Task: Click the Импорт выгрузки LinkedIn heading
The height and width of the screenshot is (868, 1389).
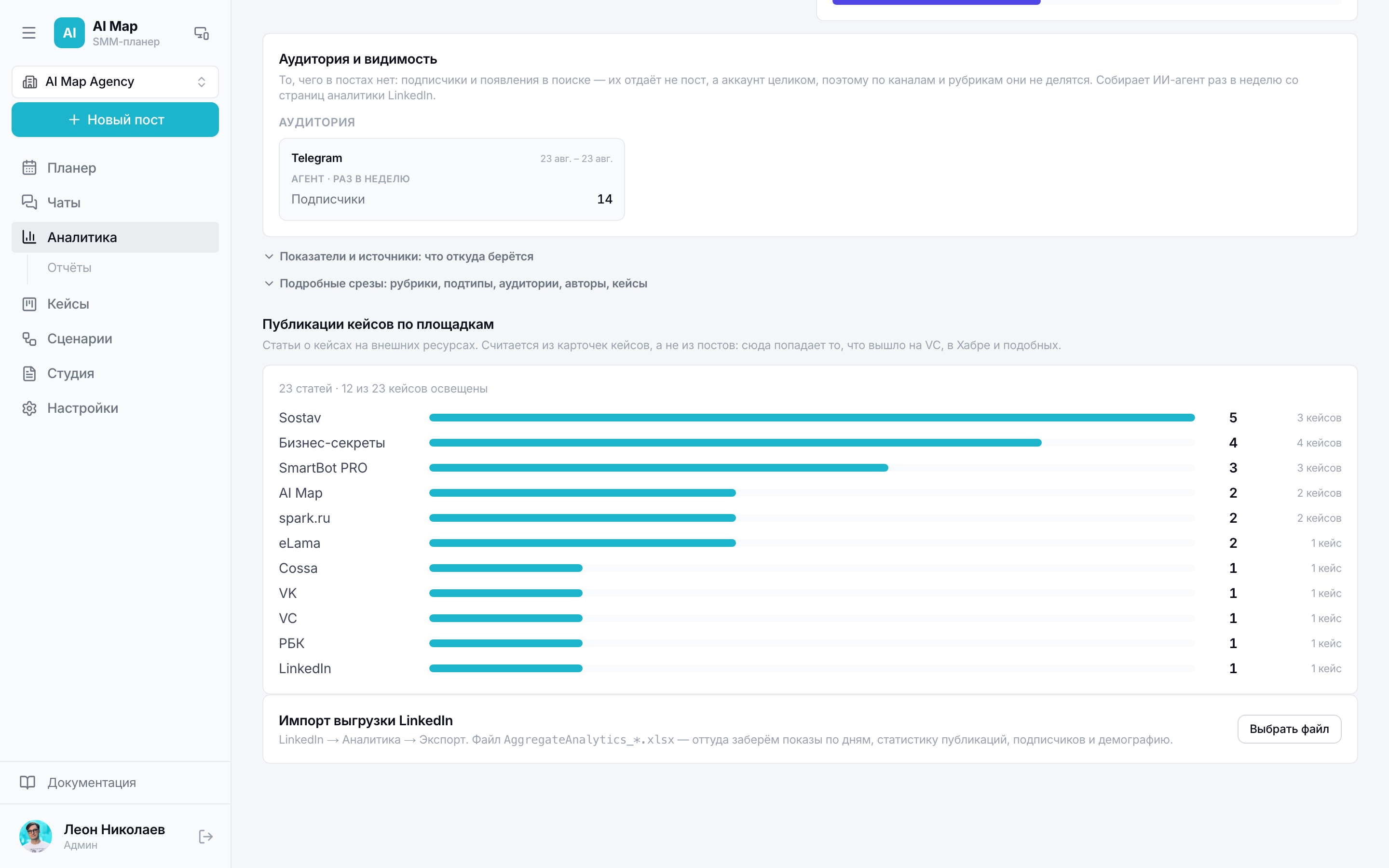Action: coord(366,720)
